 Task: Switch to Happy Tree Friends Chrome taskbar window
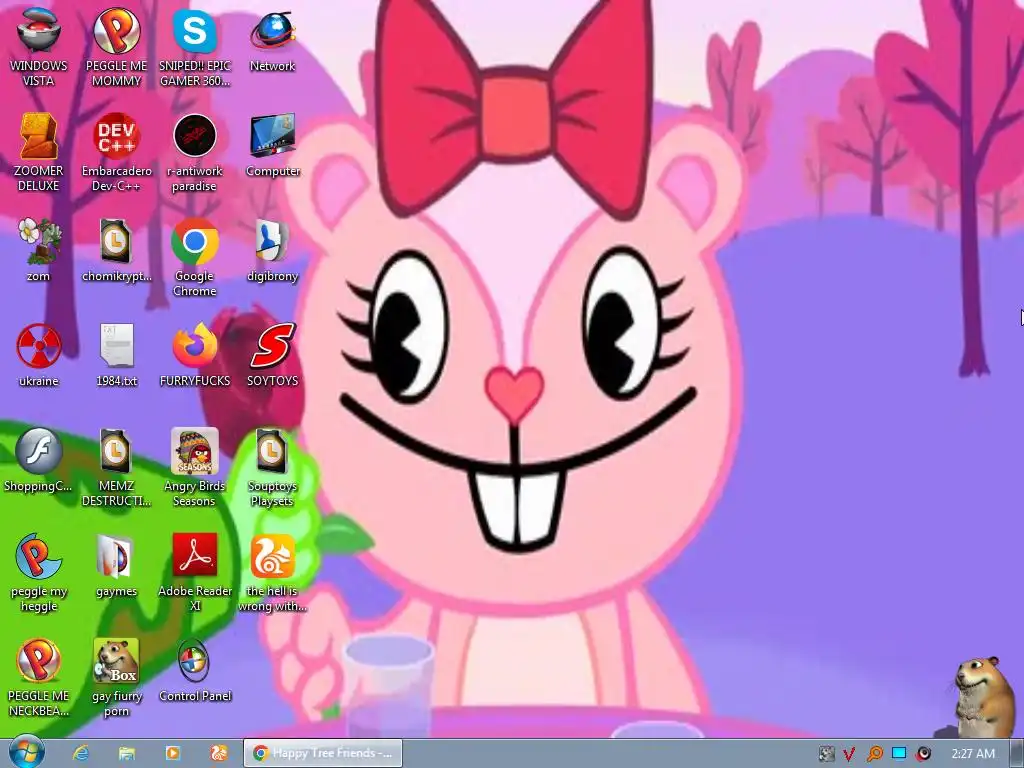tap(323, 753)
